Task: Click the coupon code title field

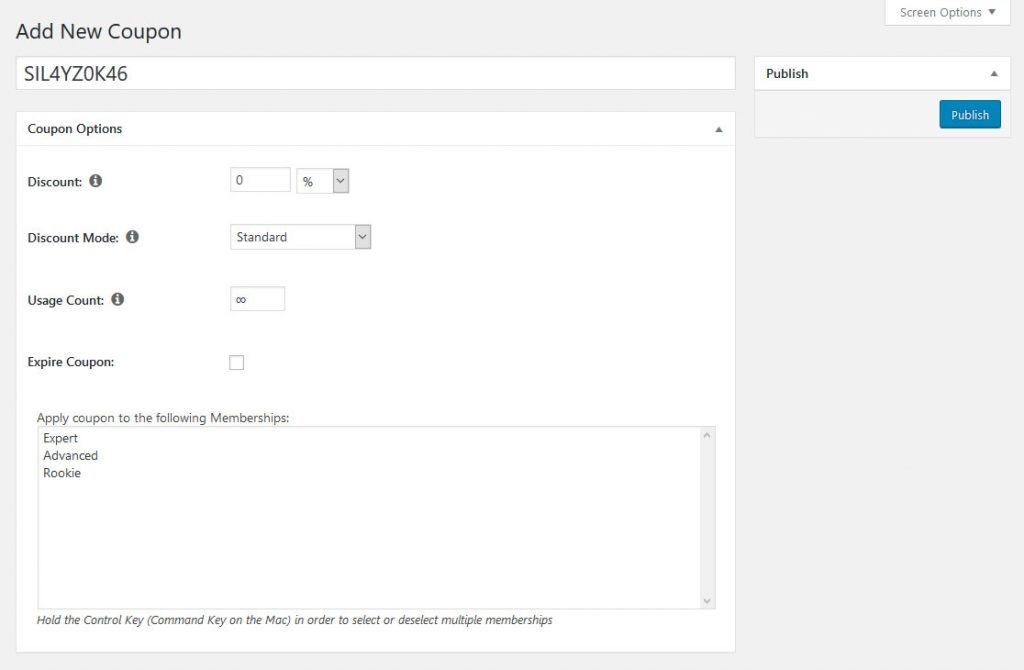Action: pyautogui.click(x=375, y=73)
